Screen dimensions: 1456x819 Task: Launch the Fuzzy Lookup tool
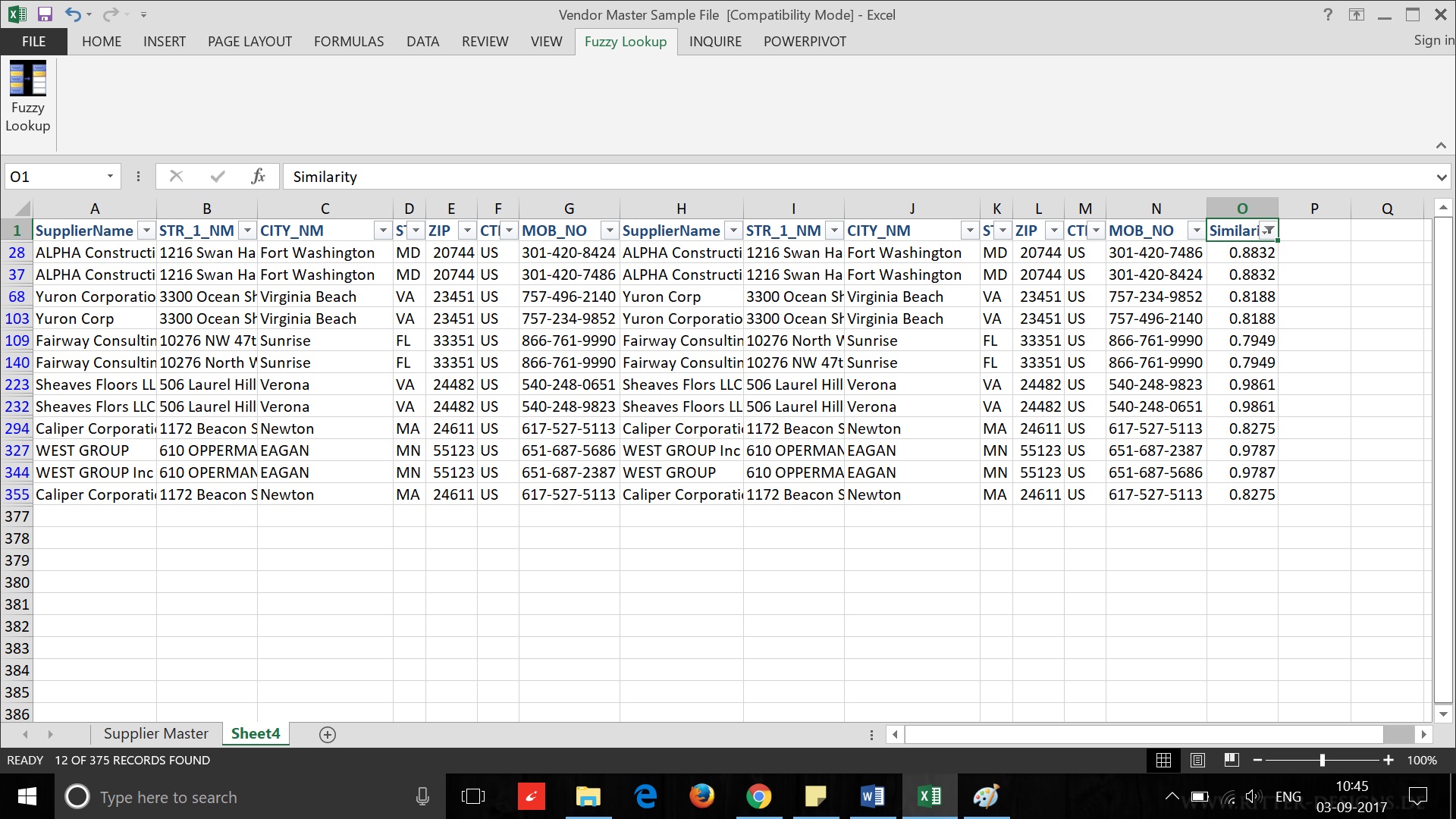(28, 97)
